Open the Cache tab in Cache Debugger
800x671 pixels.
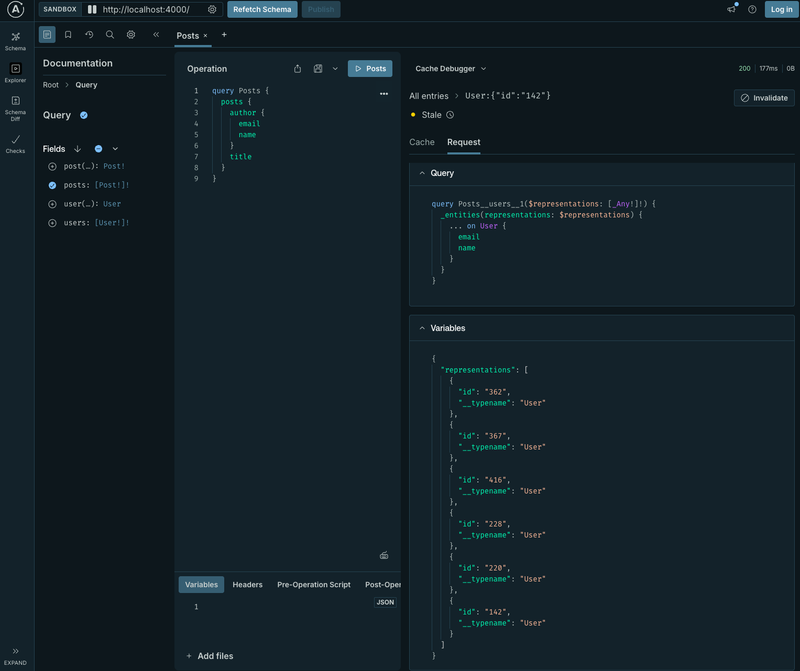point(421,142)
